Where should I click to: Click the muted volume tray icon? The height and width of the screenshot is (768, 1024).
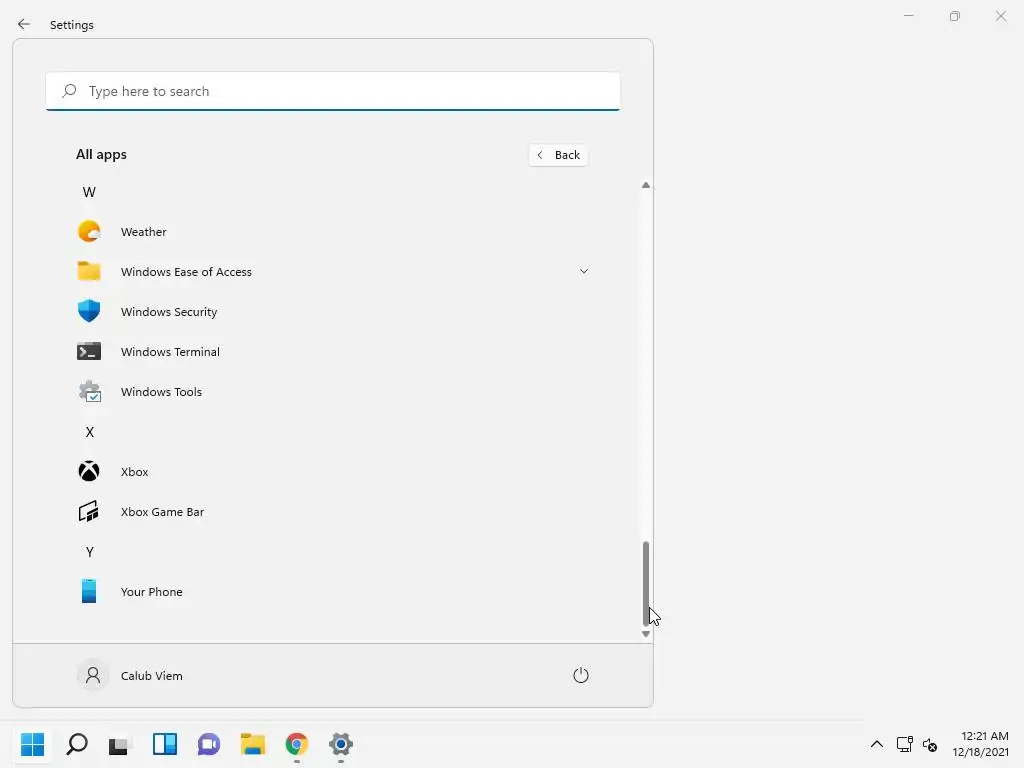tap(930, 744)
